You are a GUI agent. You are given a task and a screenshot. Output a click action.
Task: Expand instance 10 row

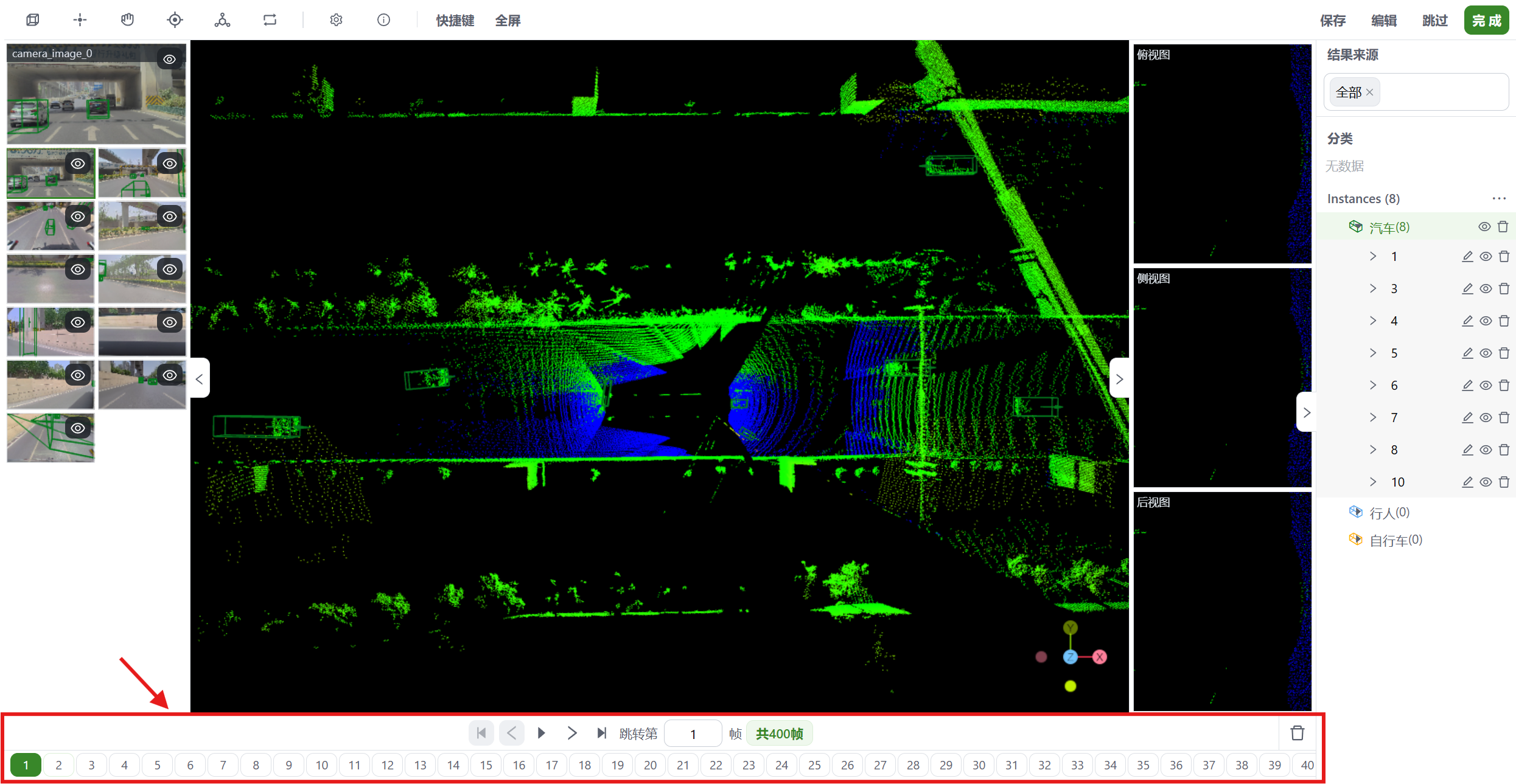click(x=1372, y=482)
